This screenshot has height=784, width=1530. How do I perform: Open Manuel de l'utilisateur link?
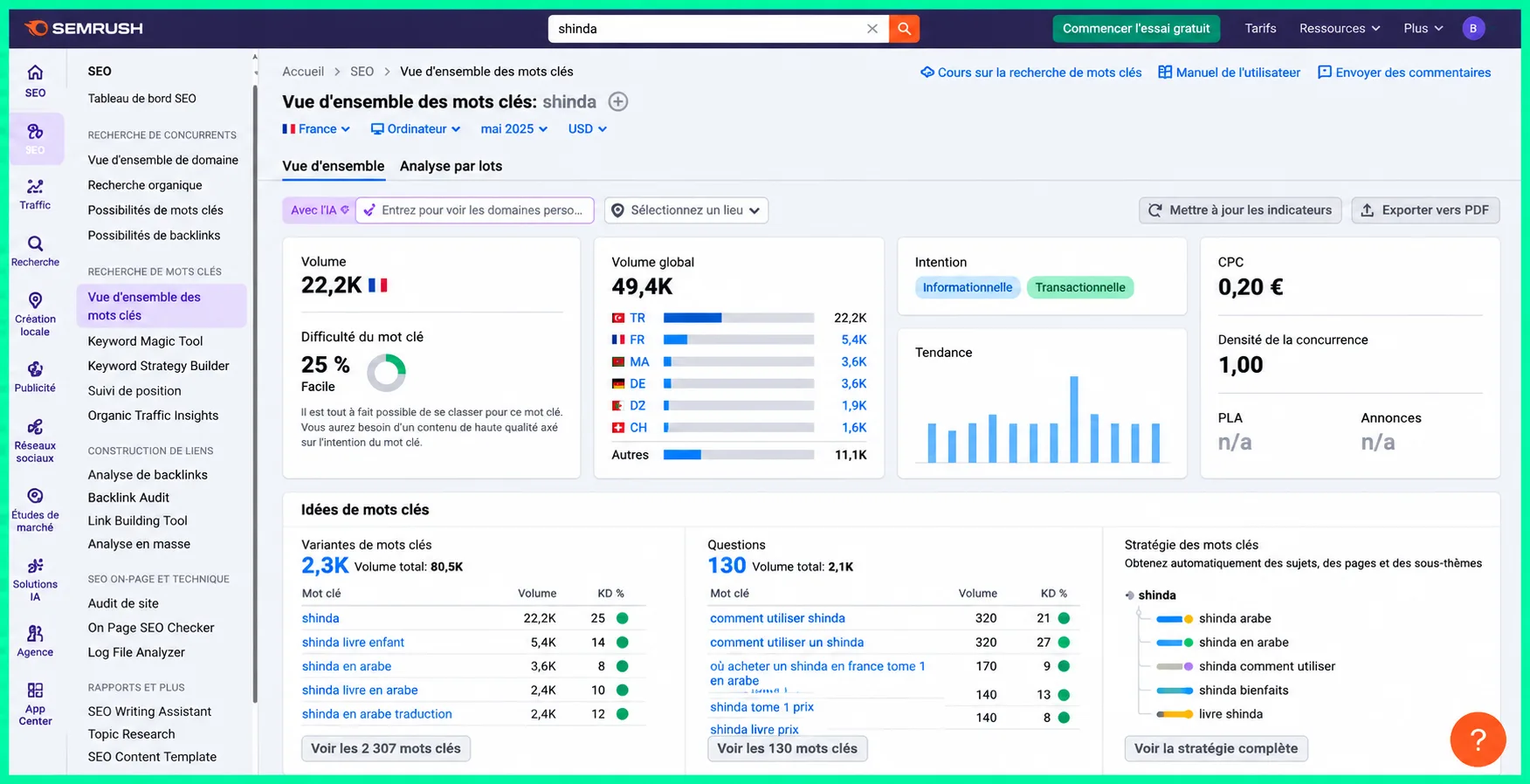1229,72
